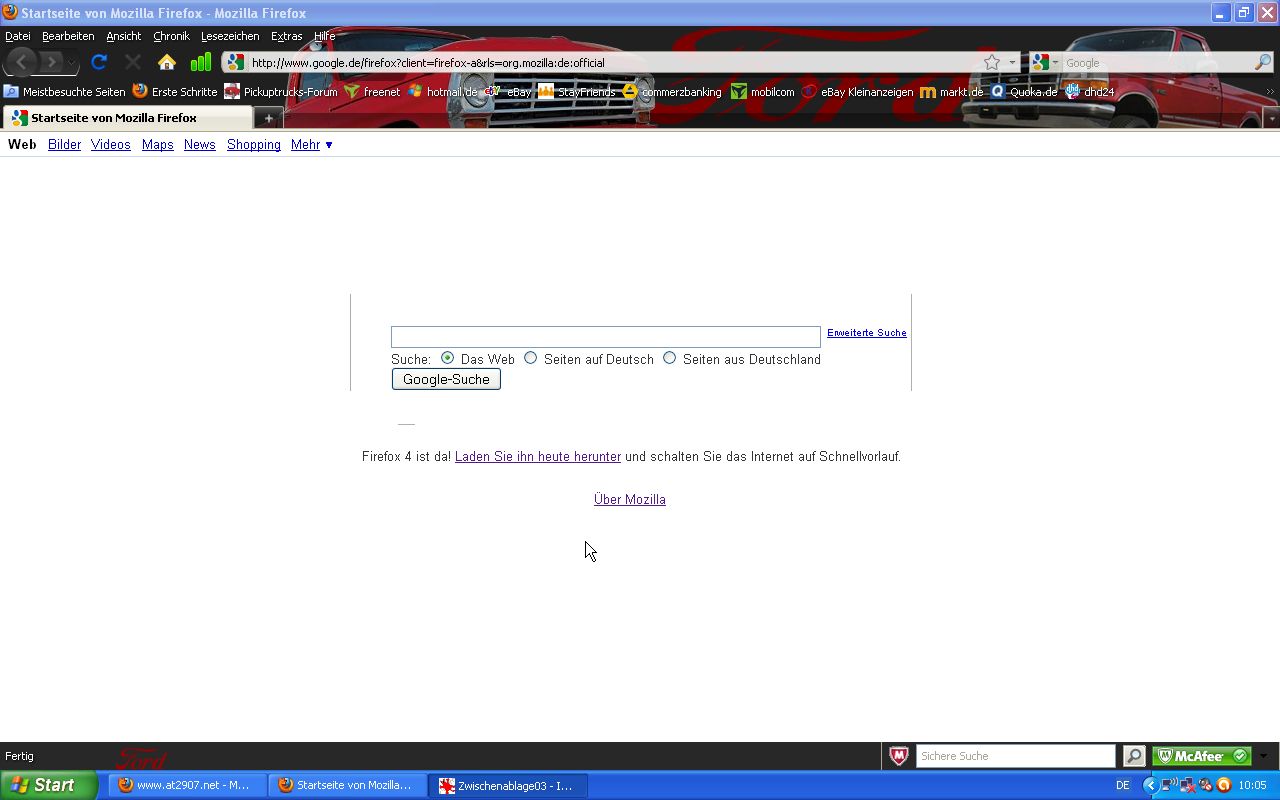This screenshot has height=800, width=1280.
Task: Switch to Zwischenablage03 taskbar window
Action: 509,785
